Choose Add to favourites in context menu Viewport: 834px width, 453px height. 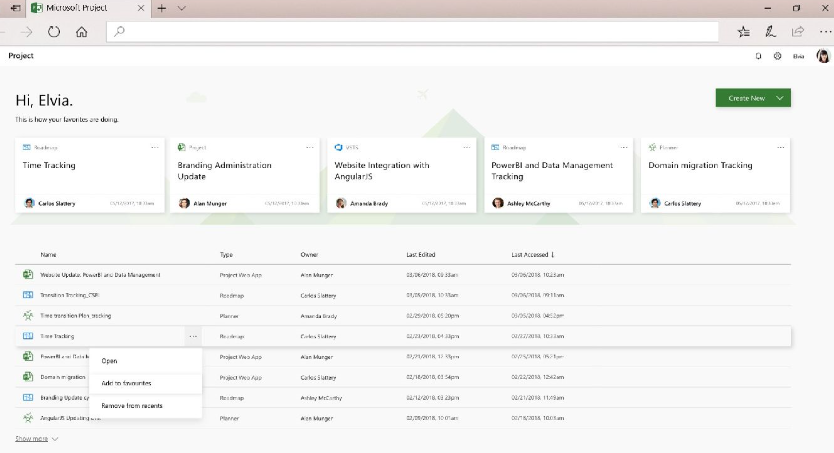click(x=146, y=383)
